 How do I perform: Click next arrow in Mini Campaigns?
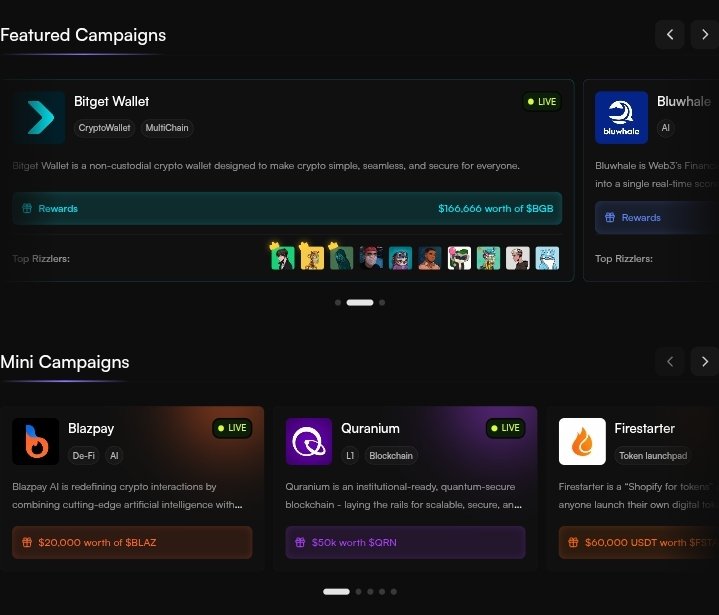tap(705, 361)
